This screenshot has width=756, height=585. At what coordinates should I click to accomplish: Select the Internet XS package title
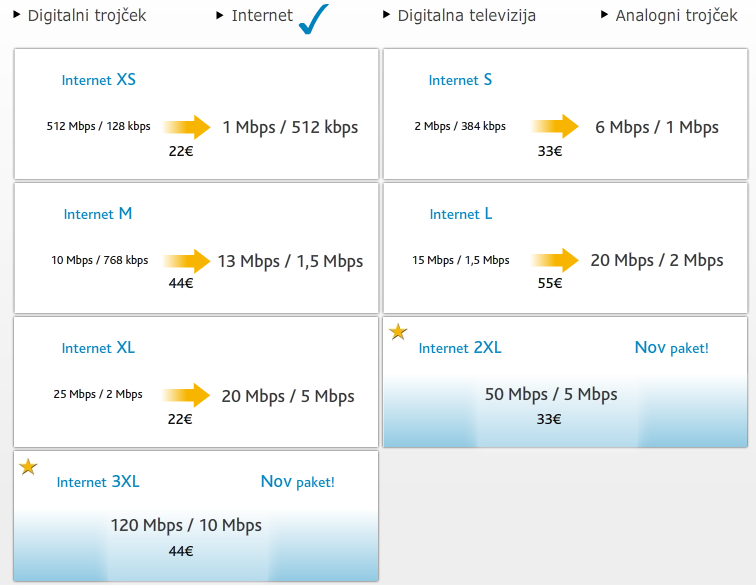click(99, 80)
